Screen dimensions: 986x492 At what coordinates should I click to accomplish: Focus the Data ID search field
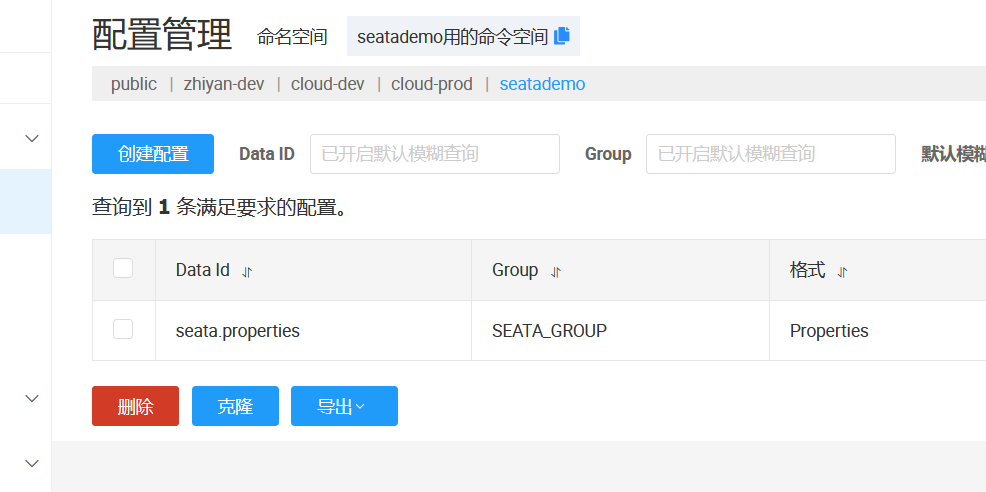coord(434,154)
